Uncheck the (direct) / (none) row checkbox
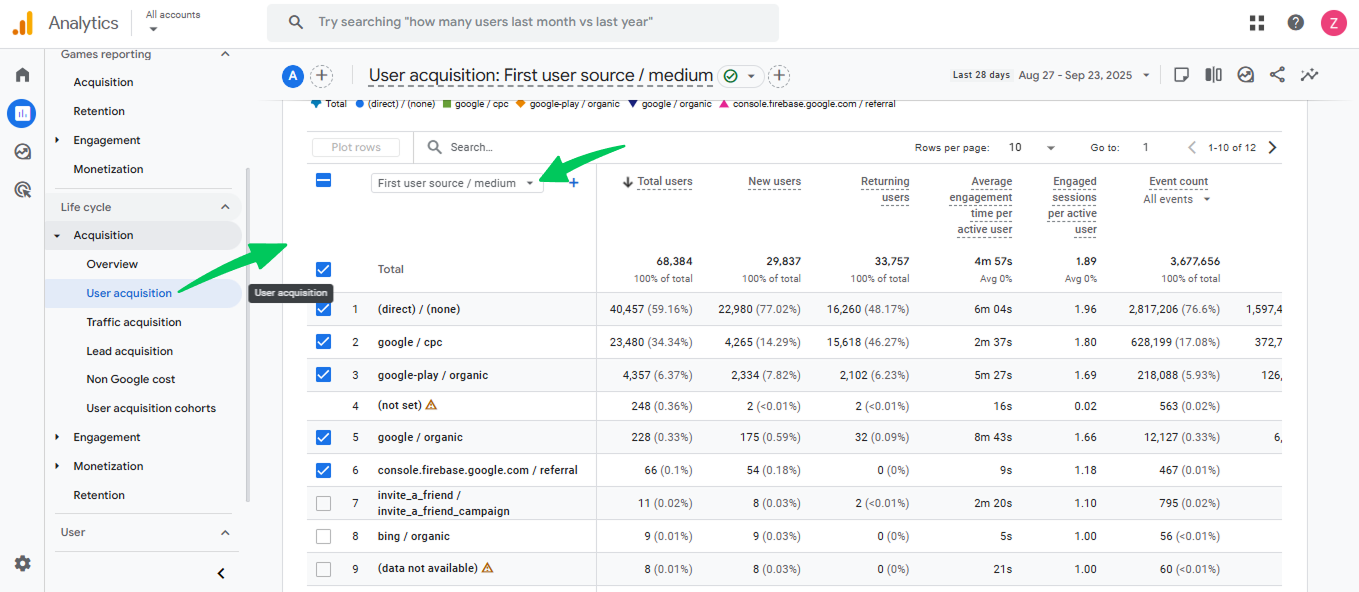Viewport: 1359px width, 592px height. click(323, 309)
